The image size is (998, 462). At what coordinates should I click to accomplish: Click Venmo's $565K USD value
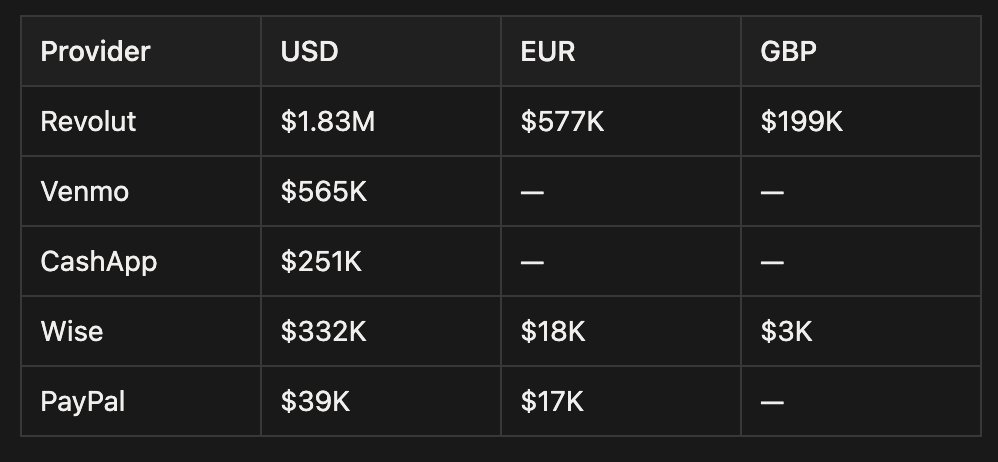324,191
